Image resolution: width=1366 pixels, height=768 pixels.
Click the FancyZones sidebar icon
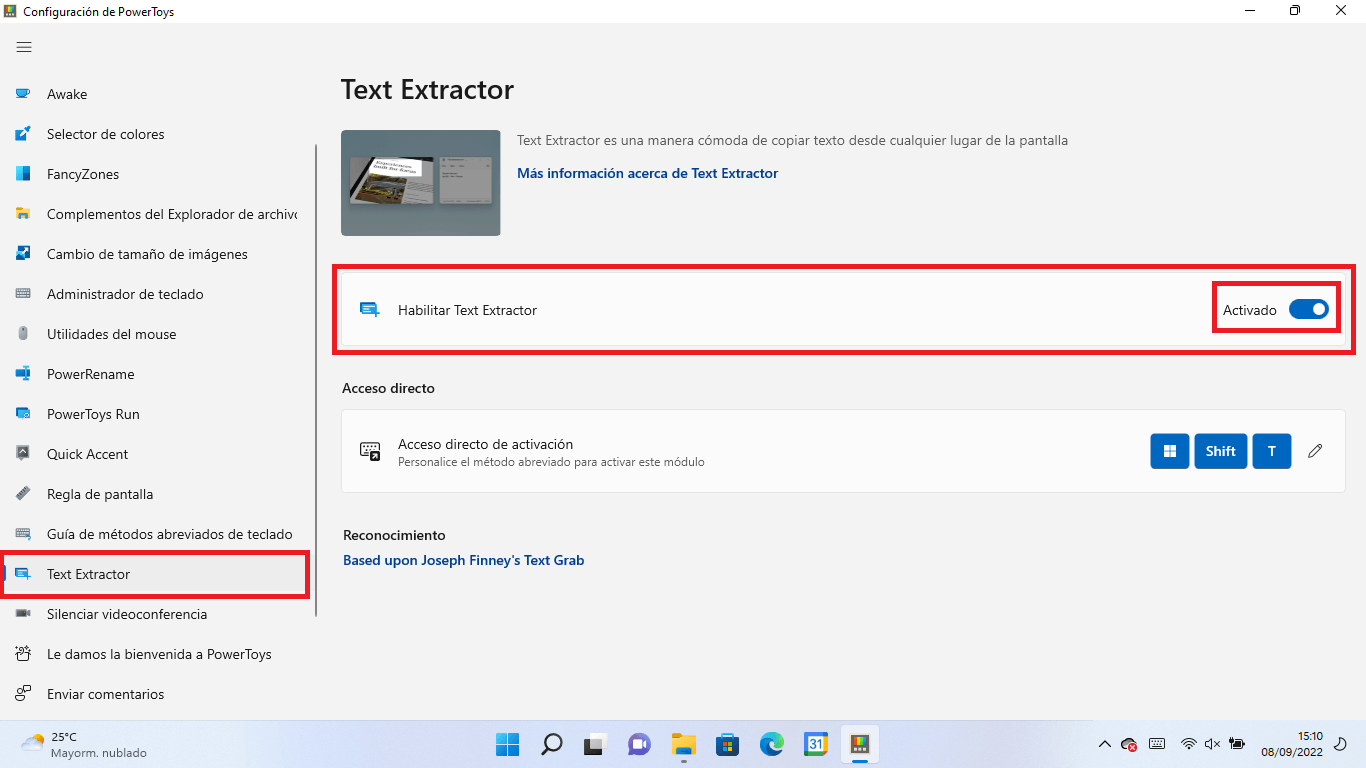[23, 174]
